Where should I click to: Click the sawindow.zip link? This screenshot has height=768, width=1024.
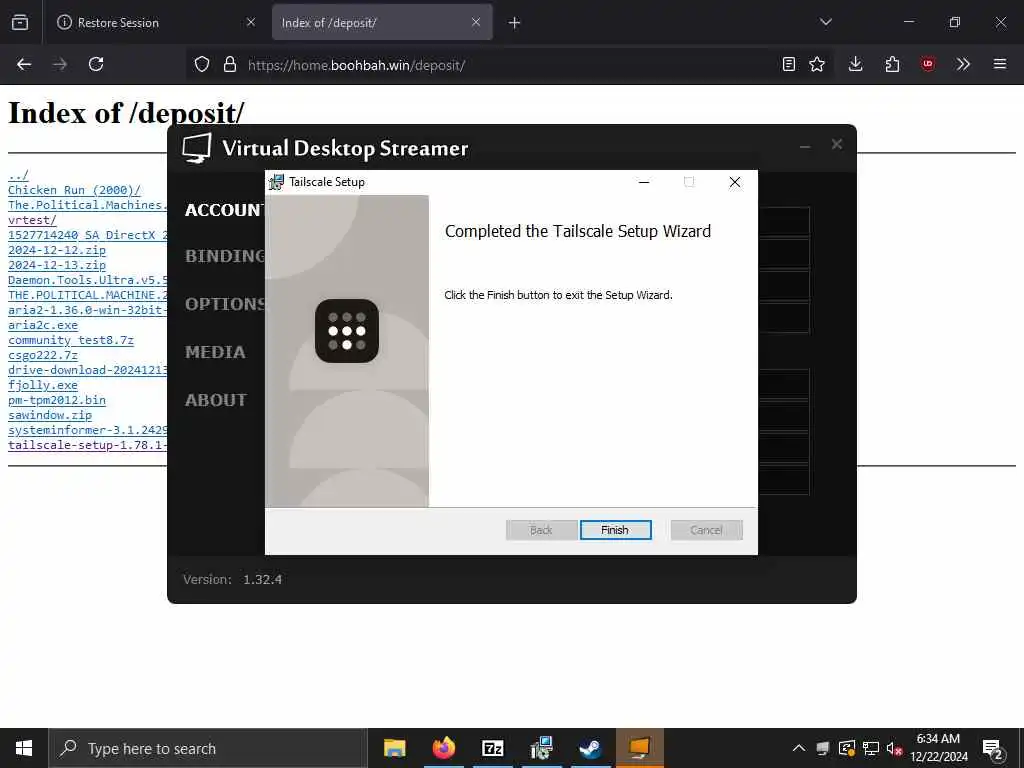(x=50, y=415)
